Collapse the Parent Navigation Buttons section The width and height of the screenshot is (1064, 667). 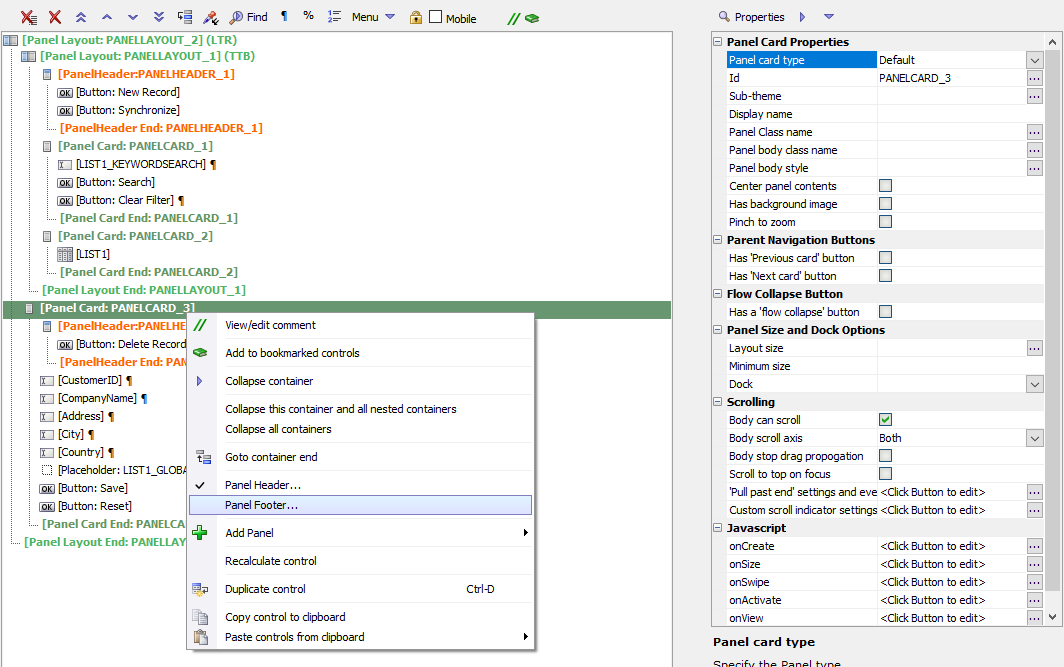click(718, 240)
